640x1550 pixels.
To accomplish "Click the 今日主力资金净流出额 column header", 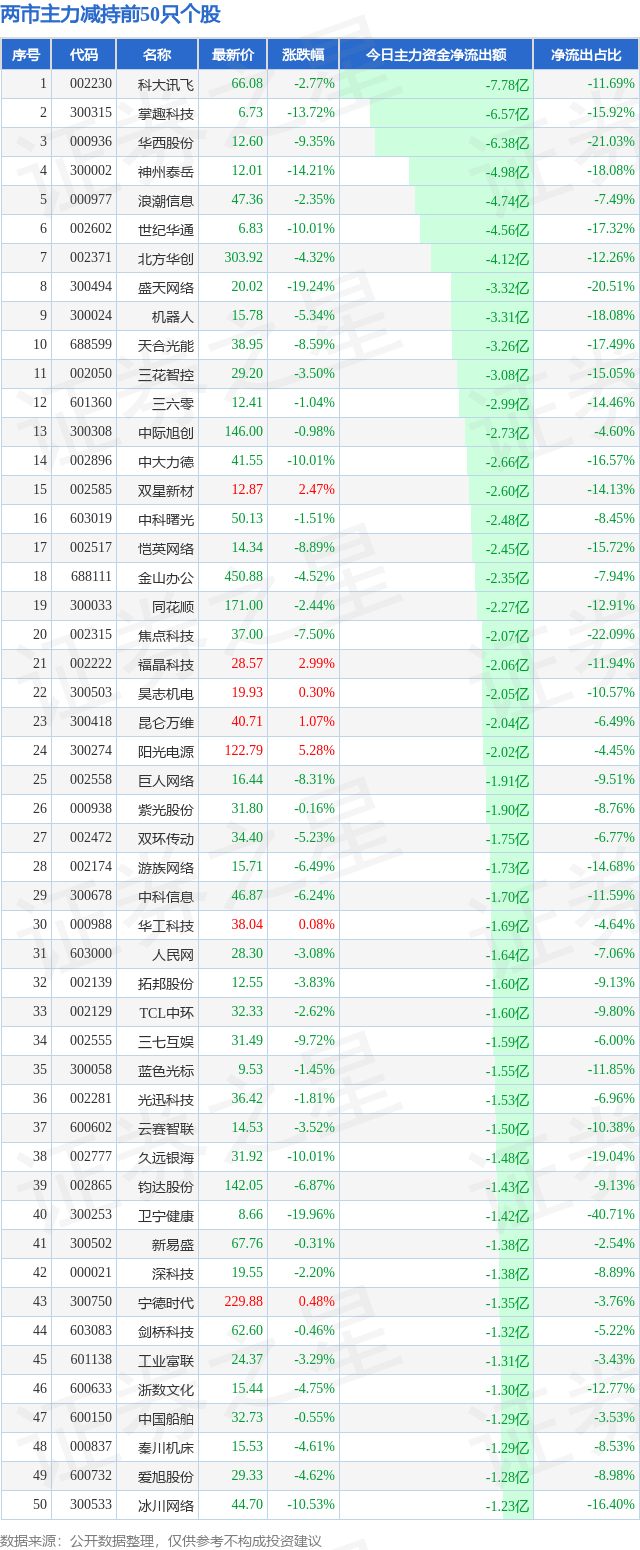I will pos(436,55).
